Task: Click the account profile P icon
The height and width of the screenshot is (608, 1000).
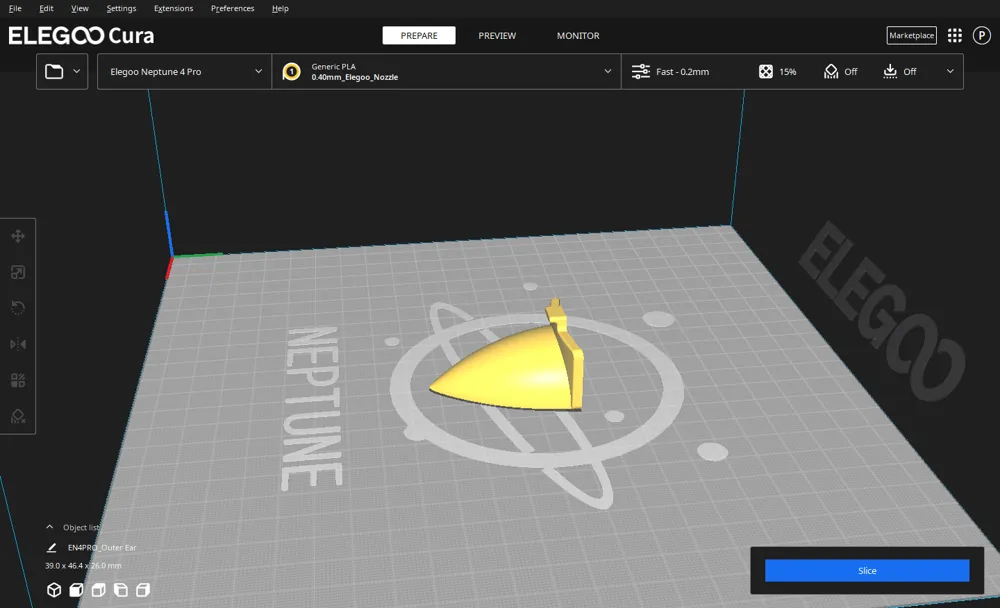Action: click(x=981, y=36)
